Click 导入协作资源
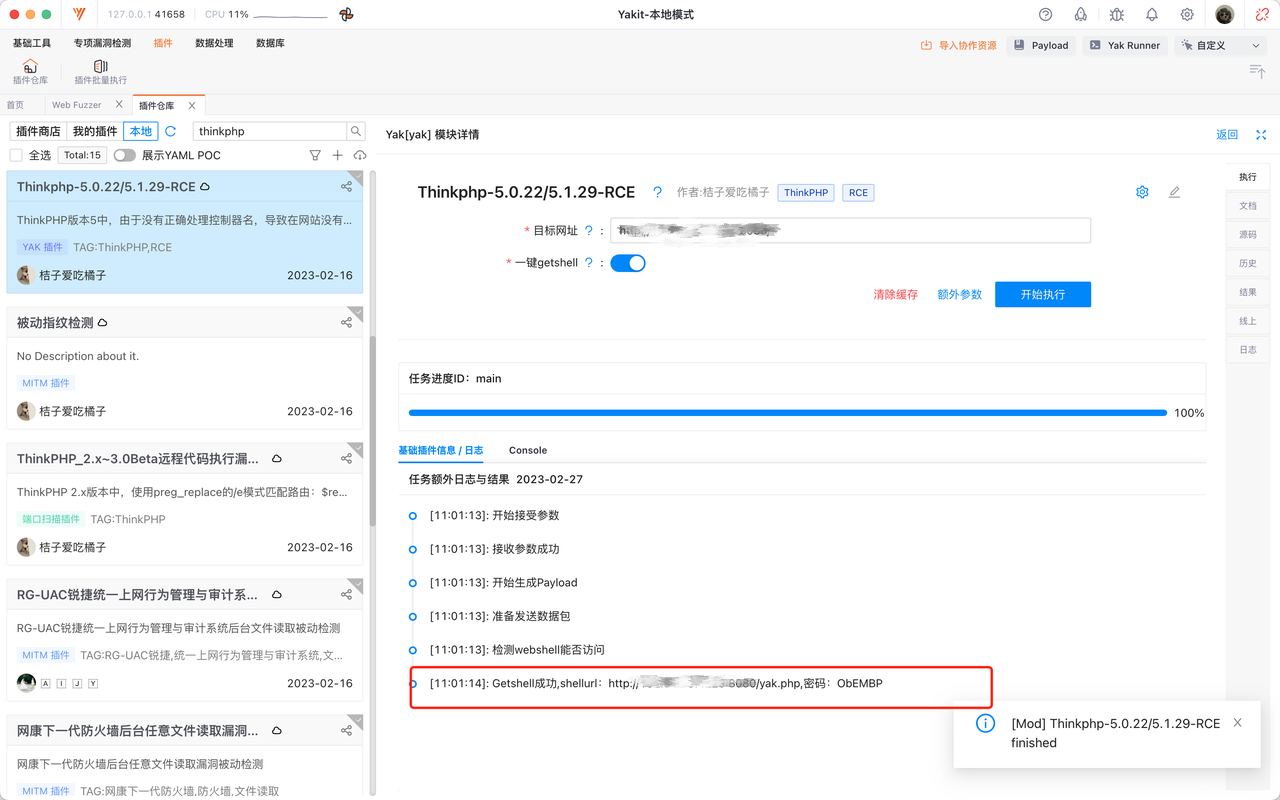This screenshot has width=1280, height=800. (959, 45)
